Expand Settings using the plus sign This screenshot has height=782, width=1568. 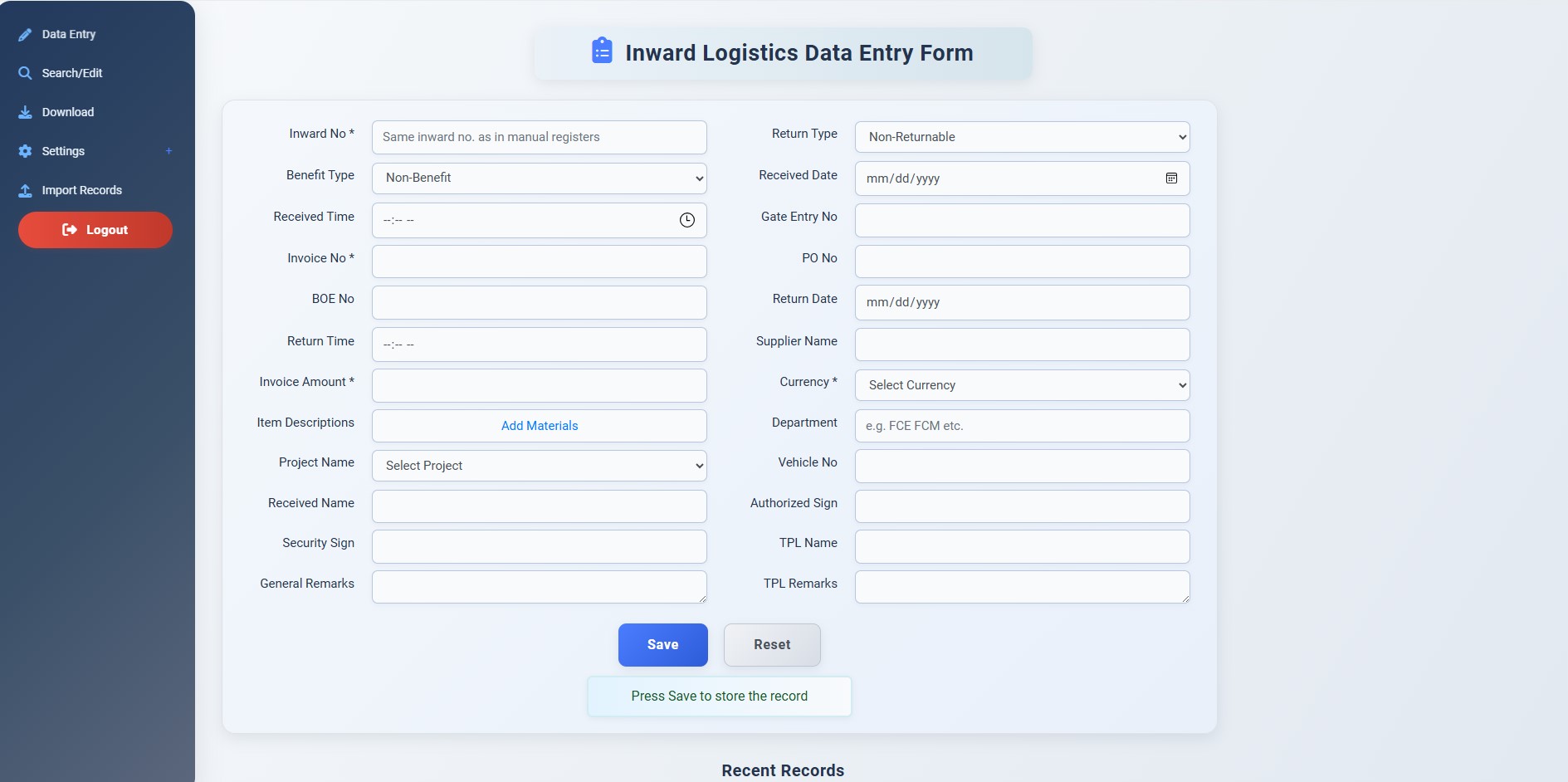169,150
